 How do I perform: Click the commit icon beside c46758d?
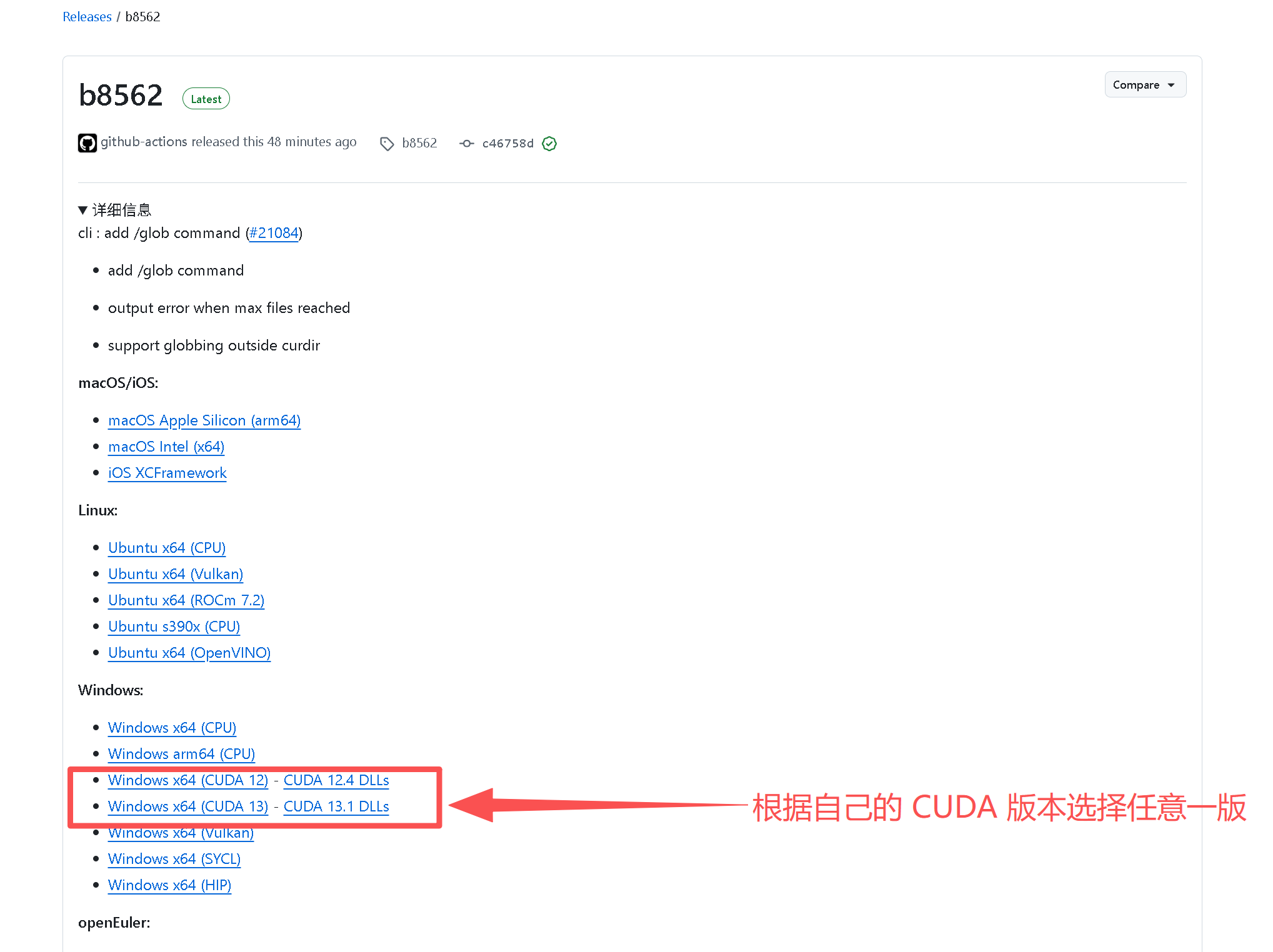pos(466,144)
